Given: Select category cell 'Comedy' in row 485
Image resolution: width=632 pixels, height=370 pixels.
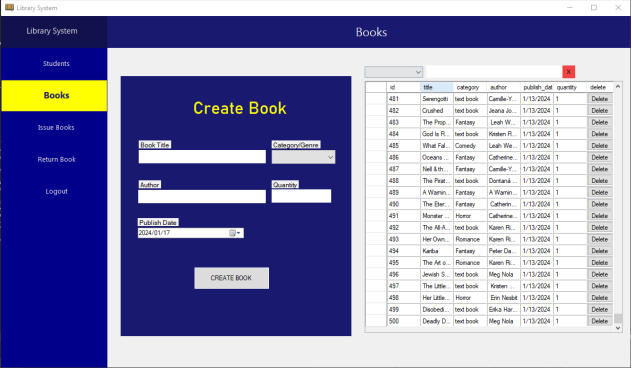Looking at the screenshot, I should tap(470, 146).
